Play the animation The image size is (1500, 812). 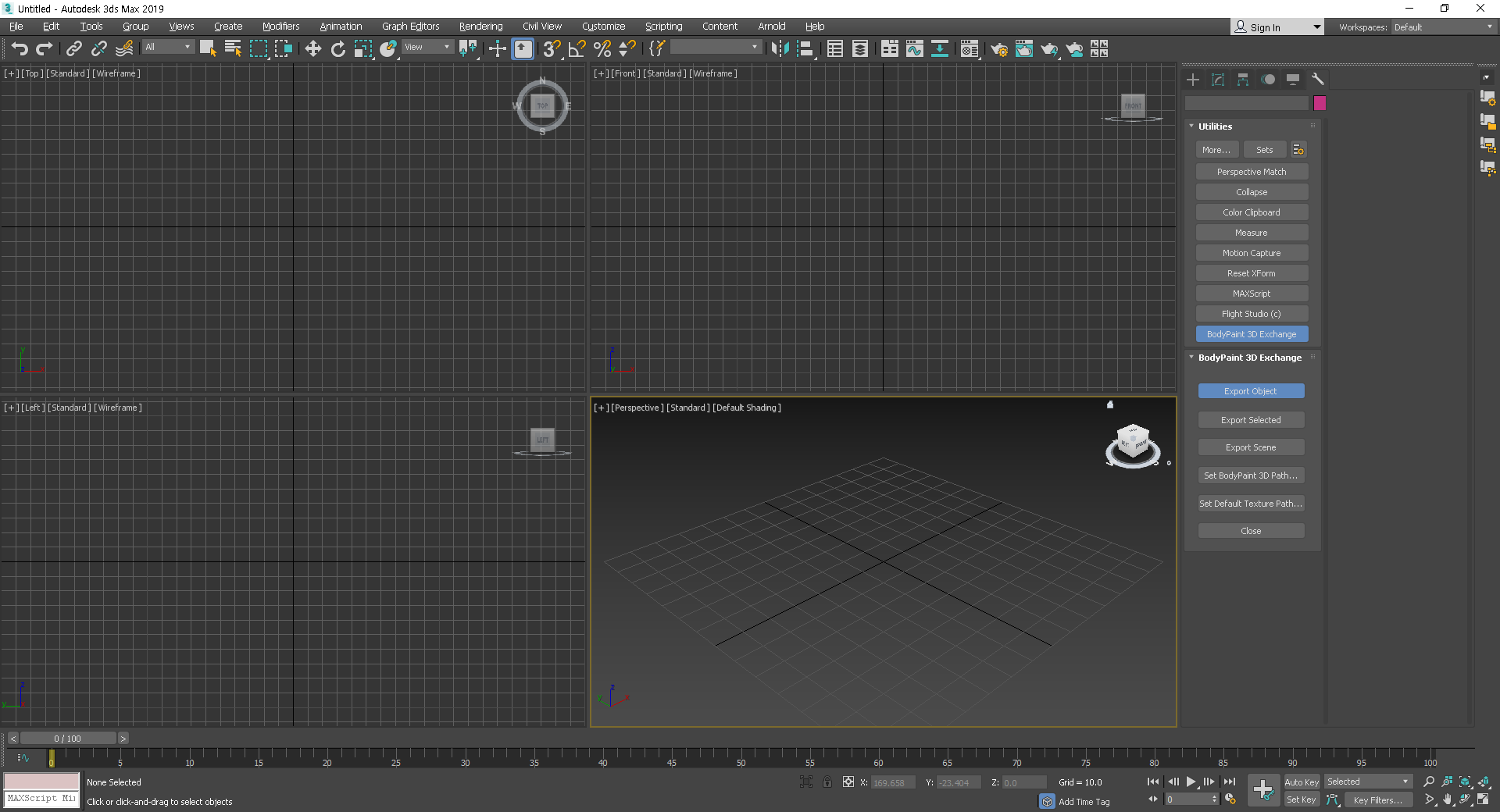tap(1191, 781)
